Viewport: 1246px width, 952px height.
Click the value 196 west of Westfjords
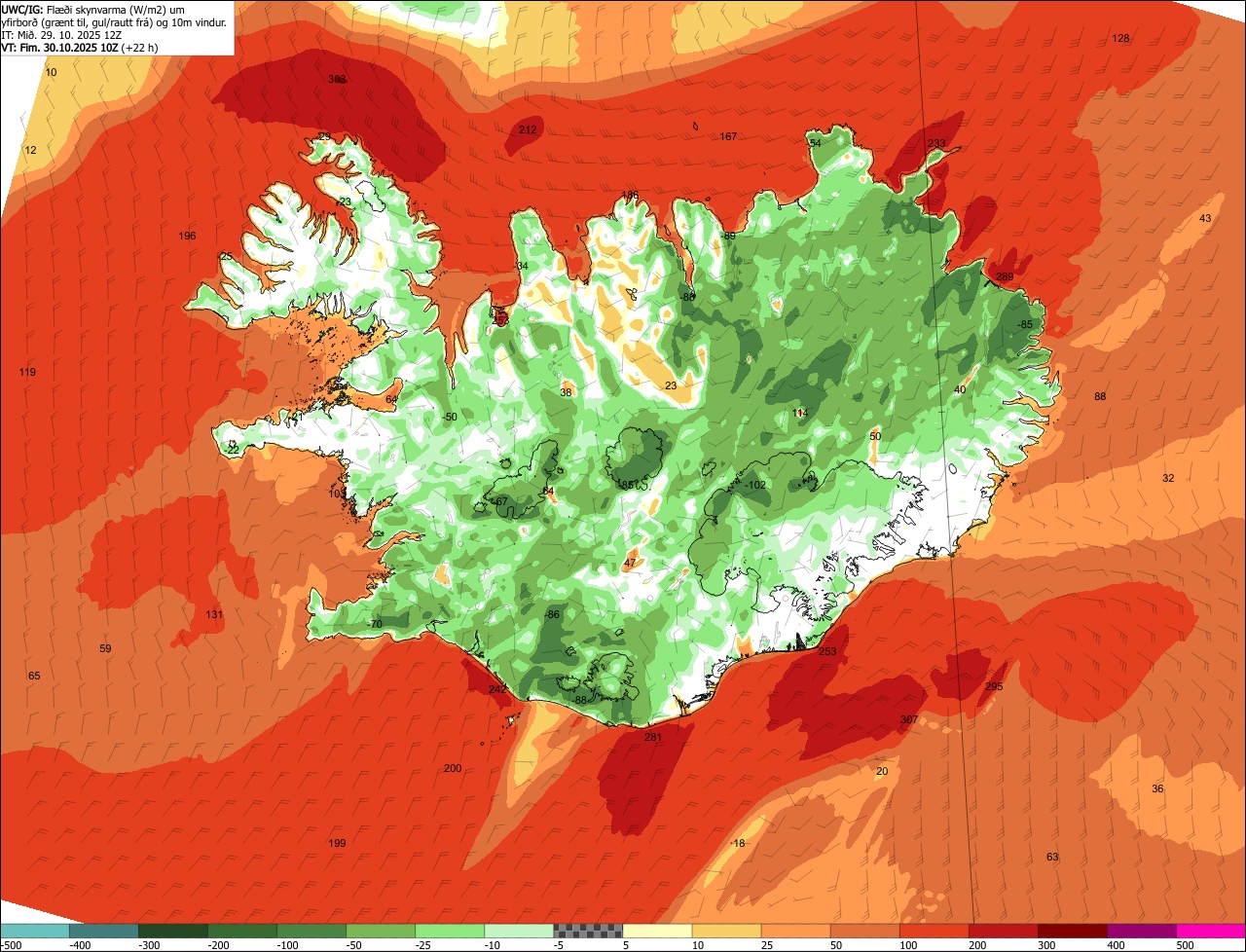(x=188, y=237)
